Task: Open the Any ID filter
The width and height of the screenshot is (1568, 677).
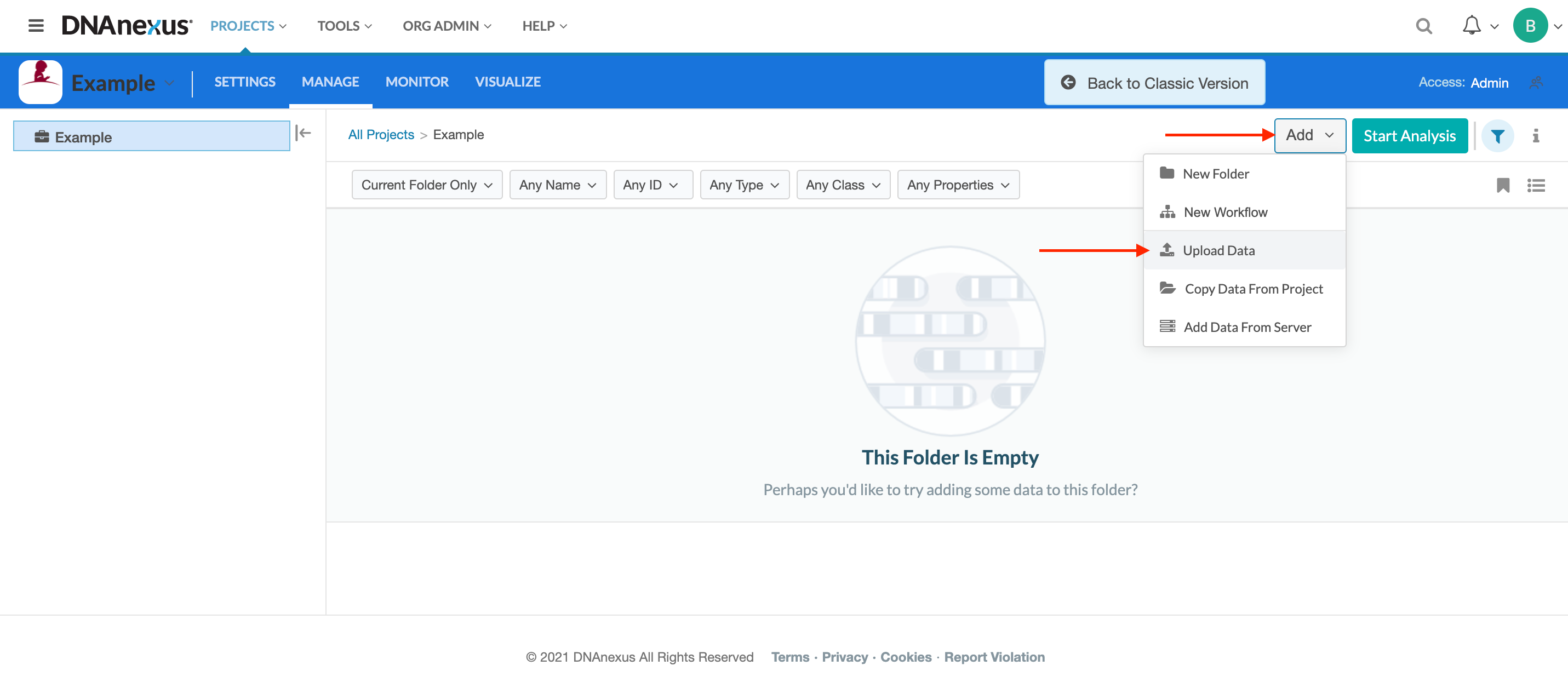Action: pyautogui.click(x=653, y=185)
